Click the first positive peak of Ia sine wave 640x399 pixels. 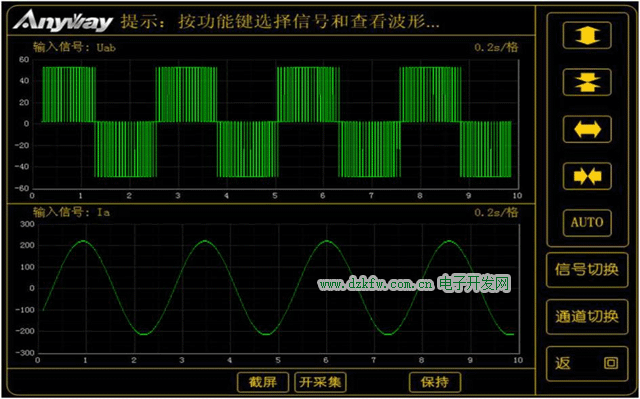click(x=83, y=241)
